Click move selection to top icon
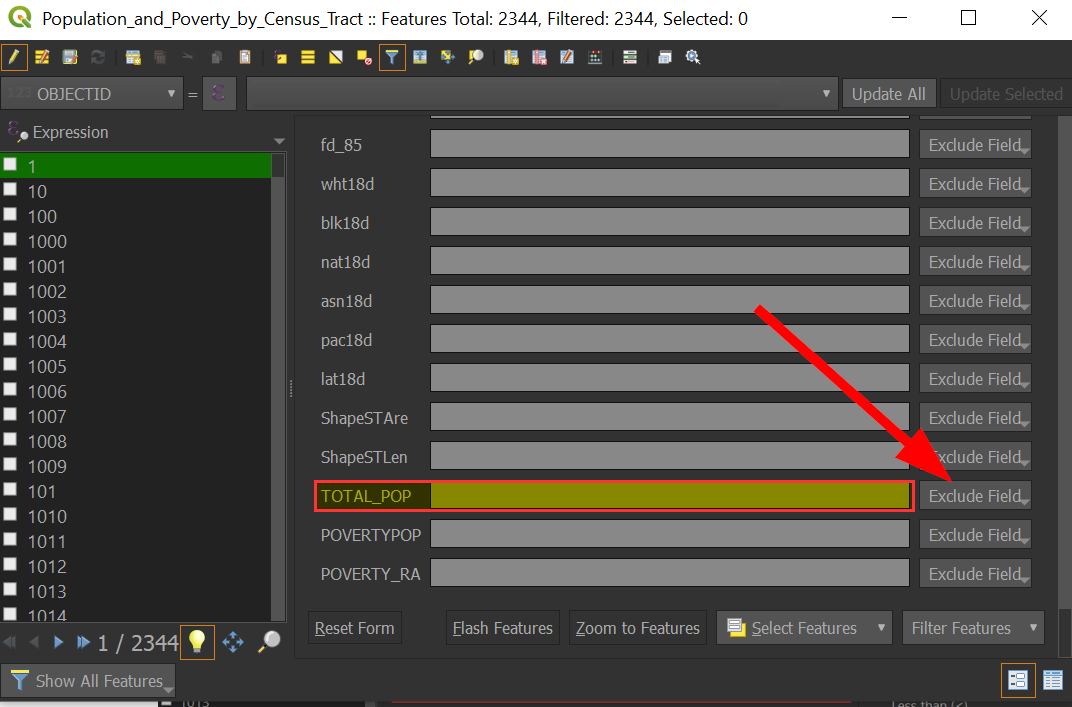 tap(420, 57)
